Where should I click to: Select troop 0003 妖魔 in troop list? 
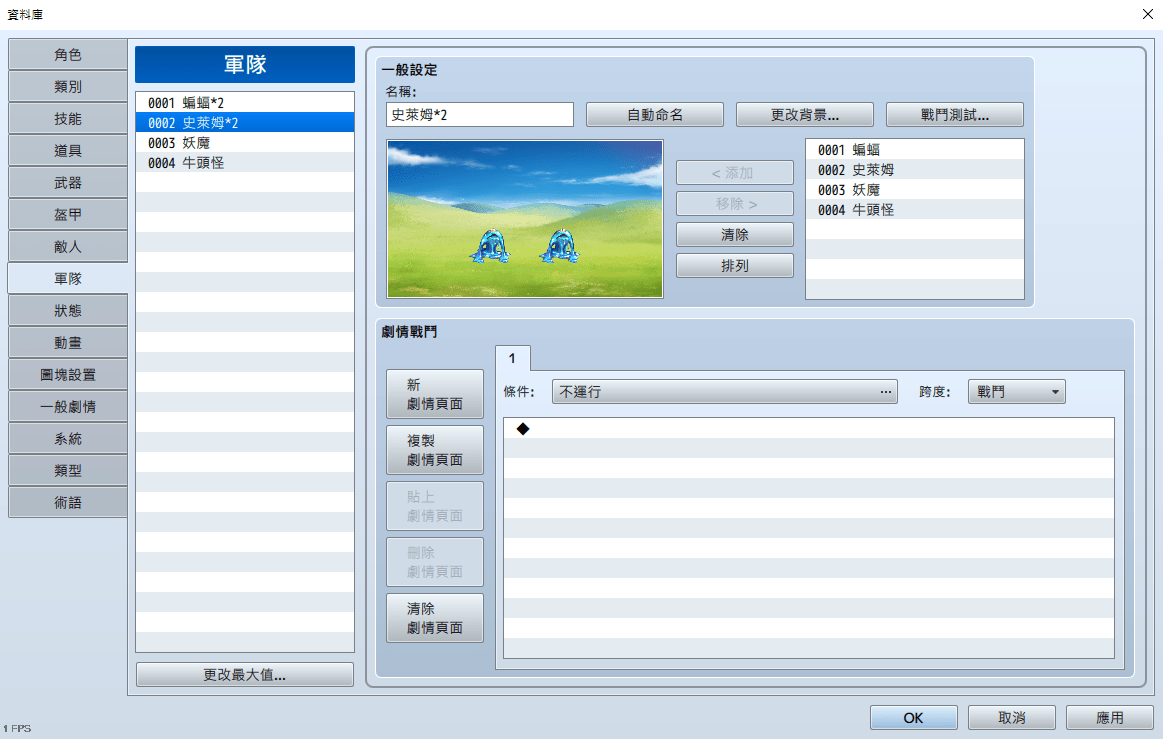(244, 143)
